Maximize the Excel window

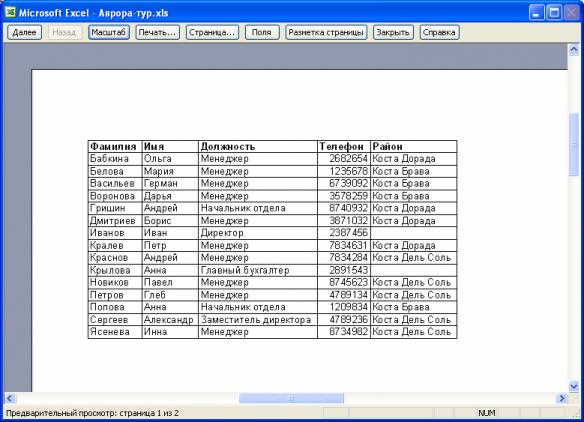click(554, 13)
